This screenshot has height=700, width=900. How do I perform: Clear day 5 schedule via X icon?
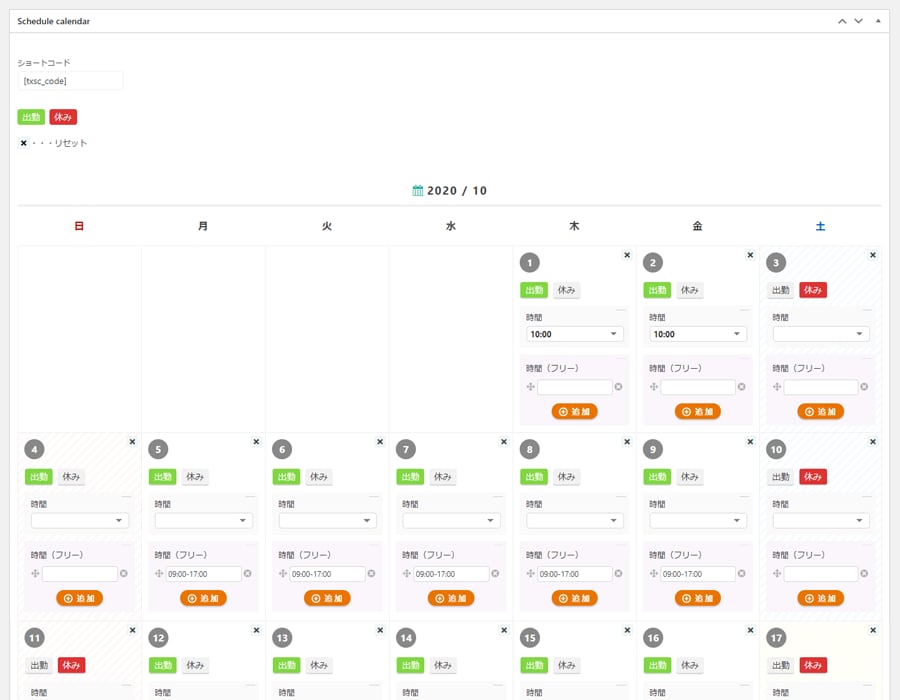pyautogui.click(x=256, y=442)
